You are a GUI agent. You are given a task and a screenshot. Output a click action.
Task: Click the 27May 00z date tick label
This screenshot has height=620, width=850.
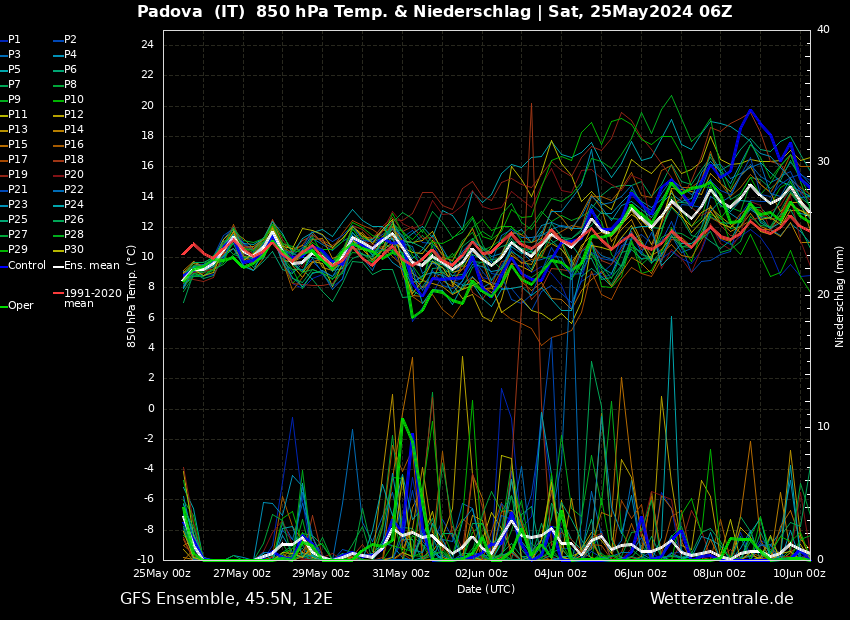coord(241,573)
